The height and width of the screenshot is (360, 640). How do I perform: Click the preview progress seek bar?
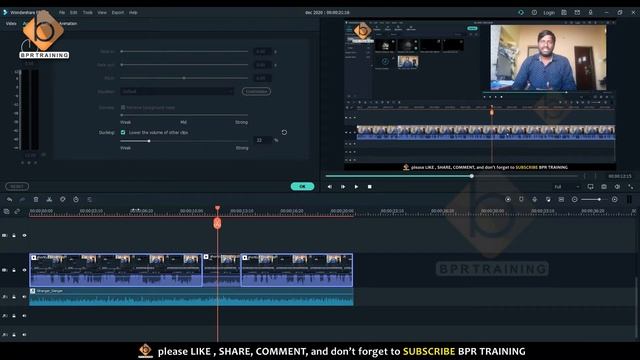(451, 176)
